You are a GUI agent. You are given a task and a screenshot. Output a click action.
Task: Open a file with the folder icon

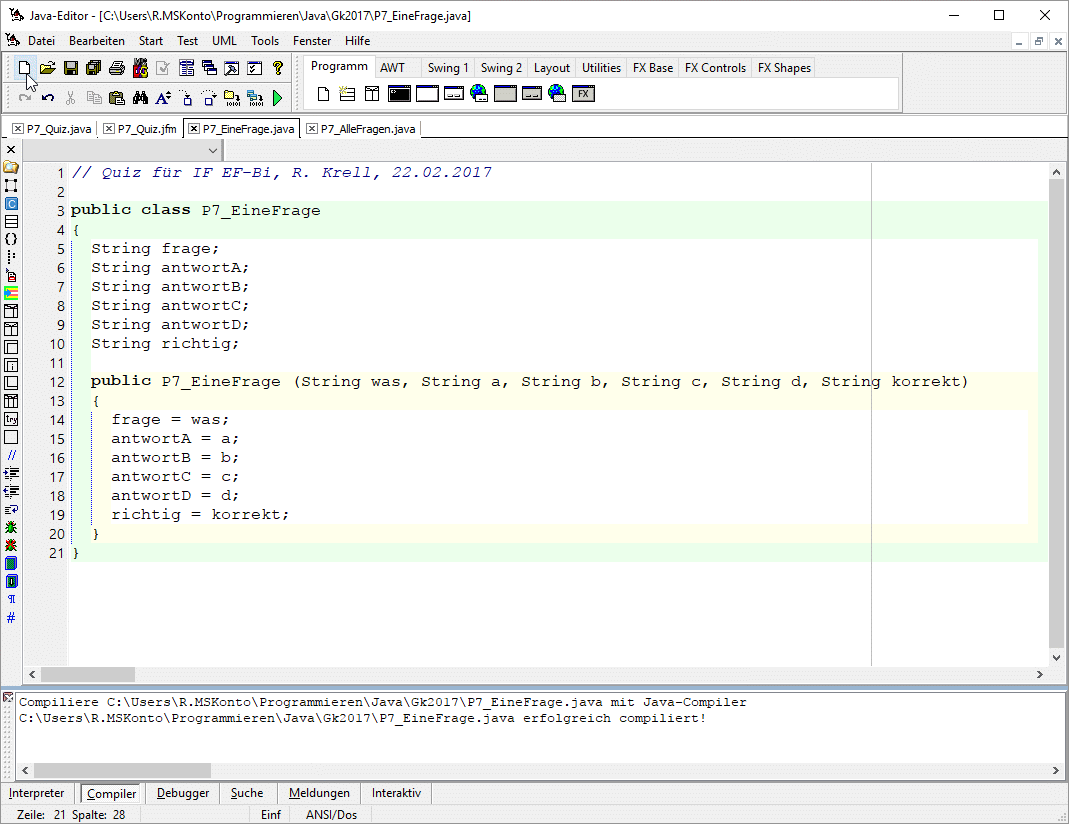[48, 68]
